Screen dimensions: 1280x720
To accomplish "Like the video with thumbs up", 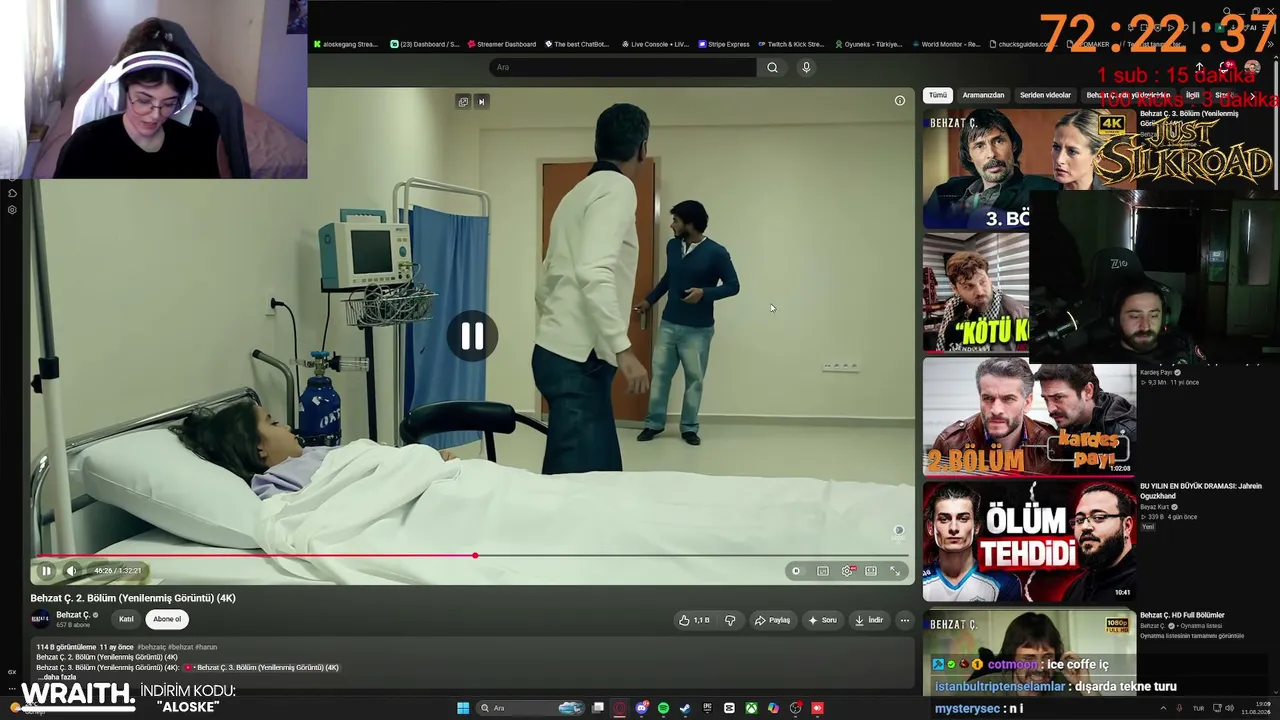I will [x=694, y=620].
